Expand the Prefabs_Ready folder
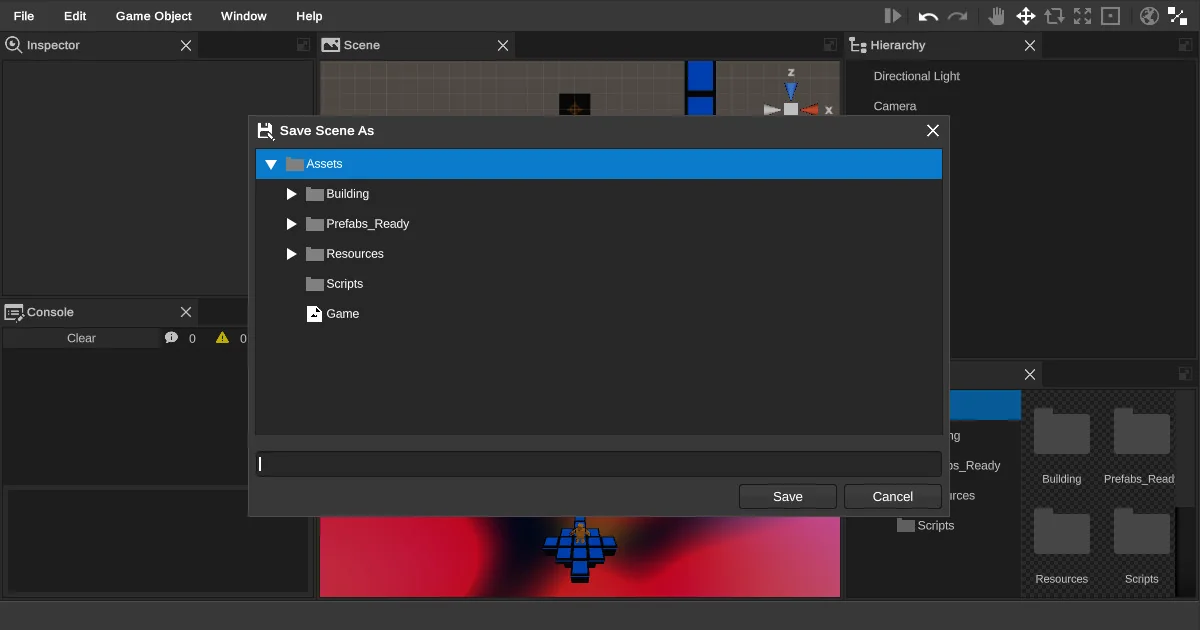Viewport: 1200px width, 630px height. pos(291,224)
